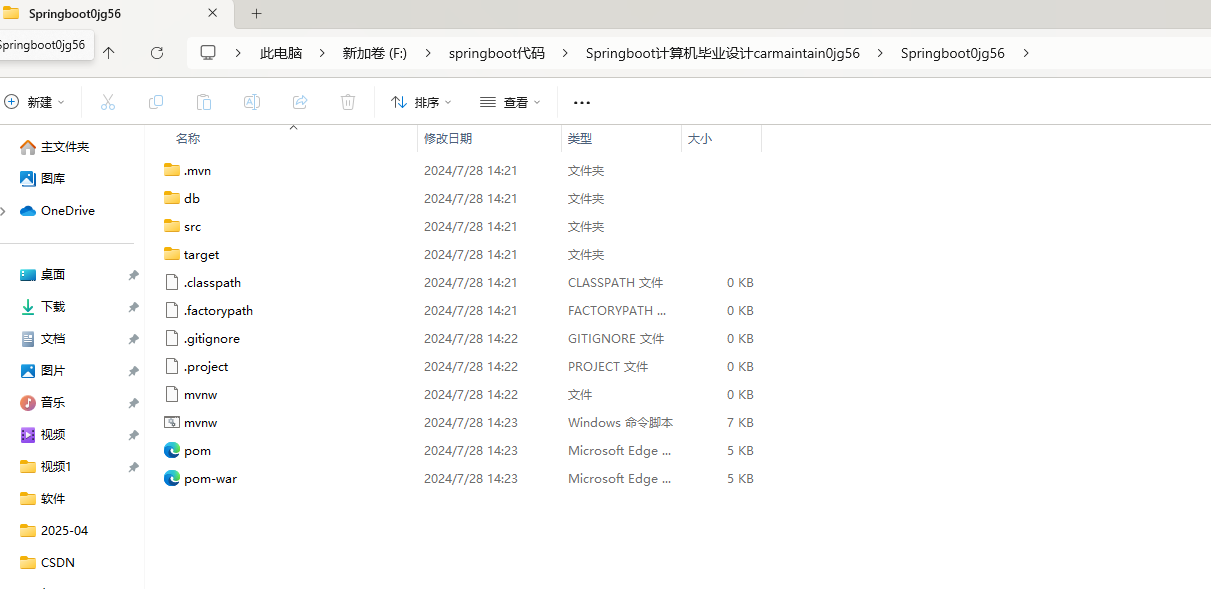This screenshot has width=1211, height=589.
Task: Select the db folder icon
Action: tap(172, 198)
